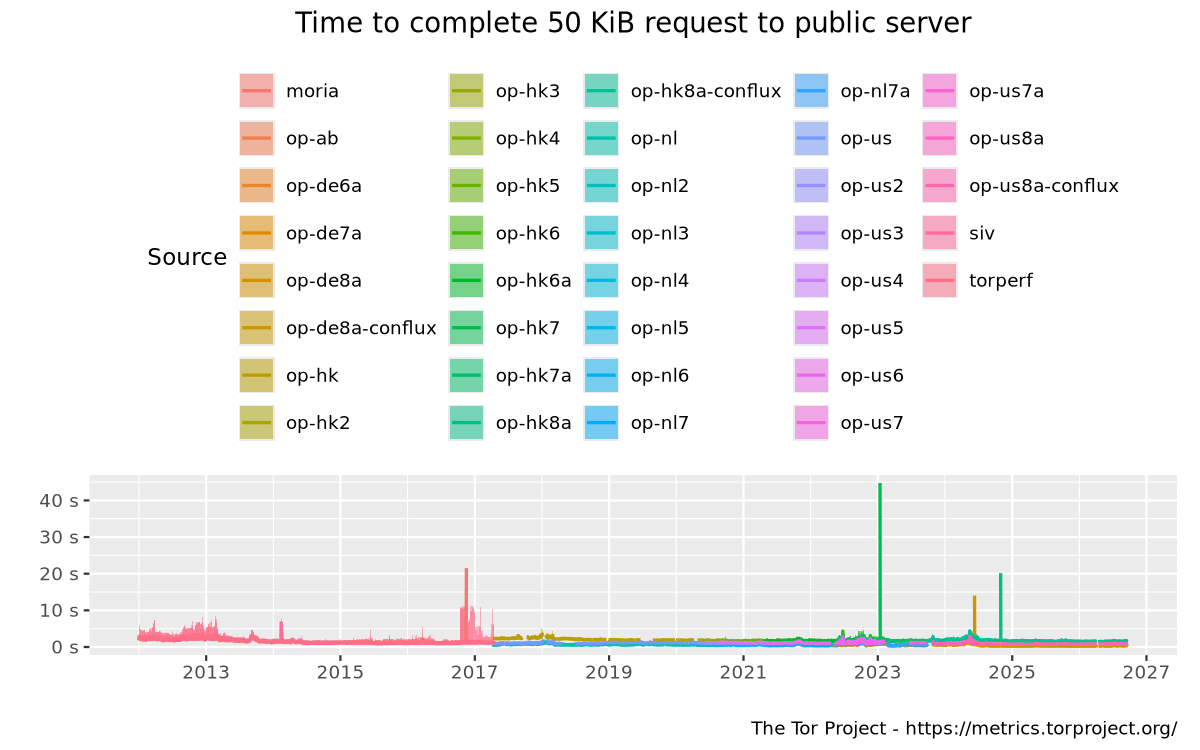Click the Source legend title
This screenshot has height=750, width=1200.
tap(187, 257)
